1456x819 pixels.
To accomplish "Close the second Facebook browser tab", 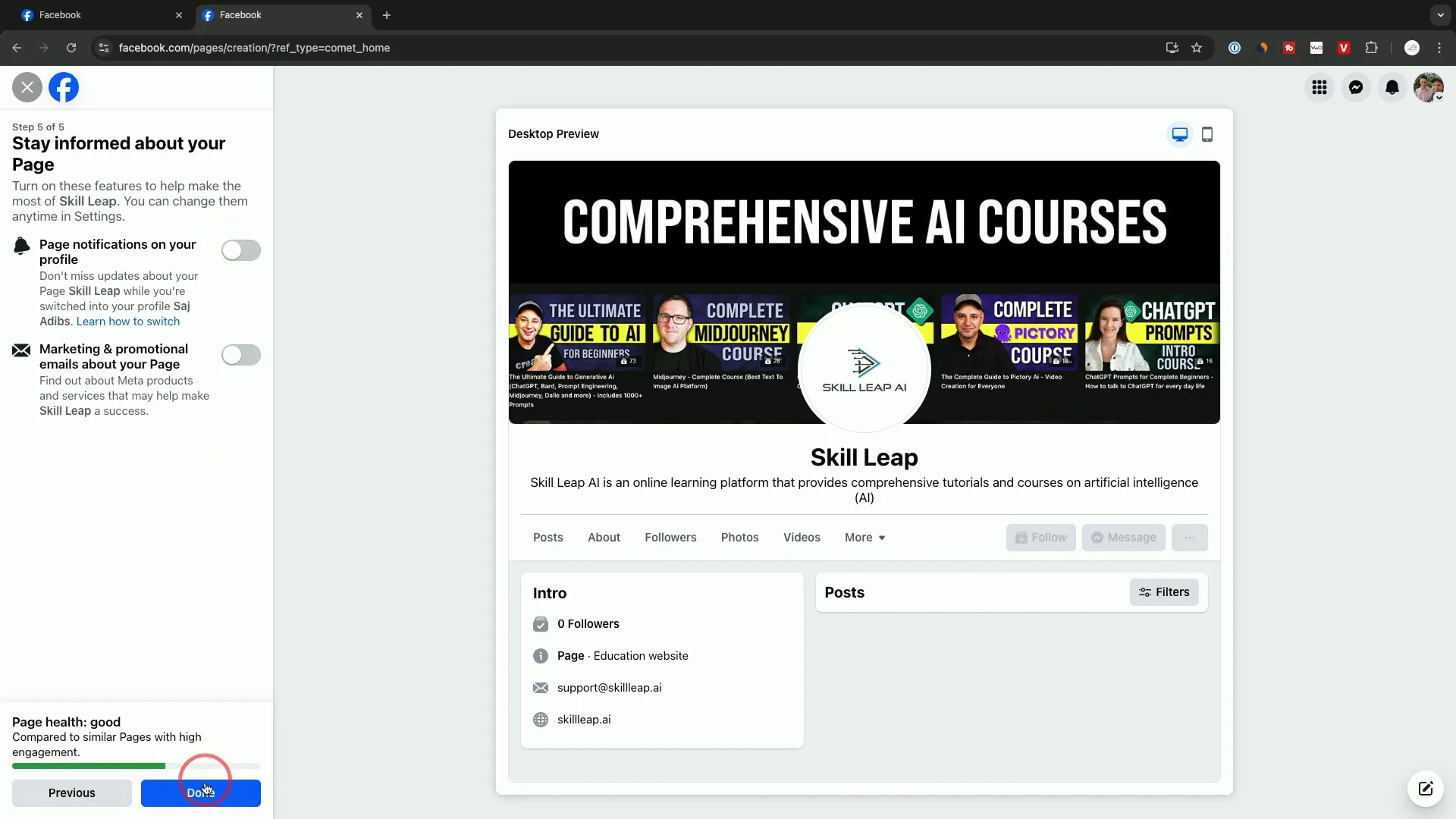I will click(x=359, y=15).
